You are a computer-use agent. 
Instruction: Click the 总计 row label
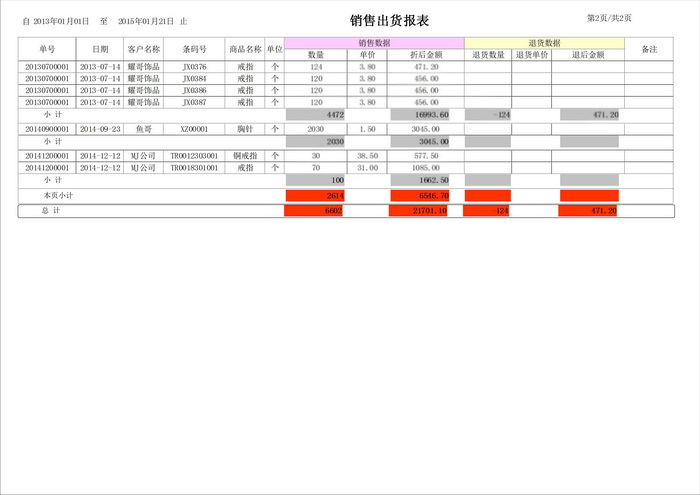pyautogui.click(x=51, y=211)
